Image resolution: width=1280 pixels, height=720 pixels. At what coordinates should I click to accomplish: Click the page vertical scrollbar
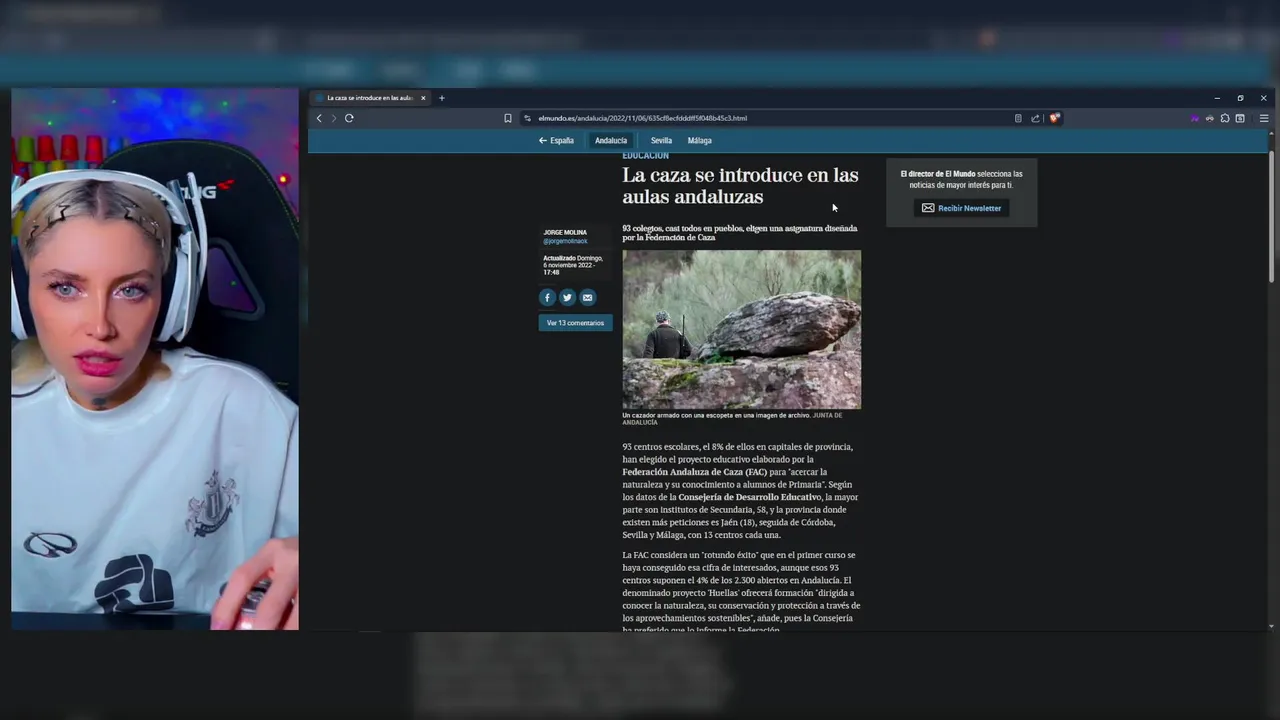(1271, 215)
